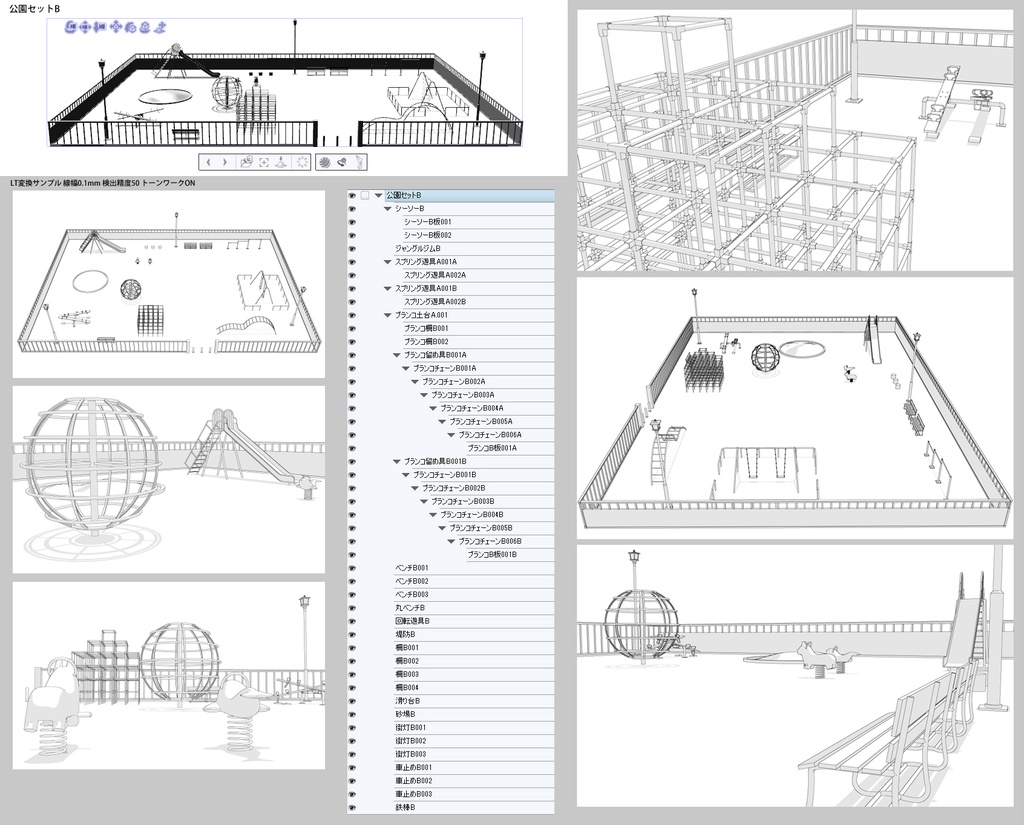Click the camera angle preset icon
Image resolution: width=1024 pixels, height=825 pixels.
[342, 162]
